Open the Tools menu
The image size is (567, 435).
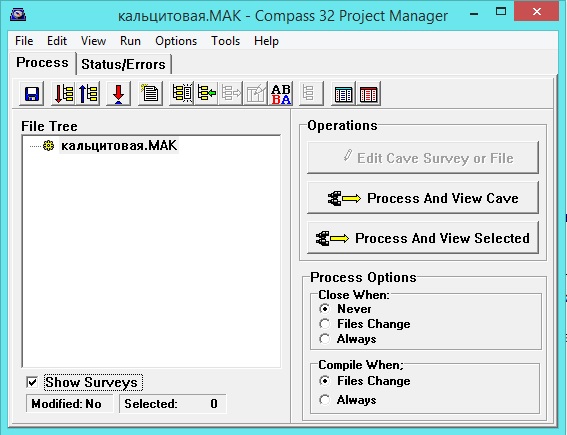pos(225,41)
